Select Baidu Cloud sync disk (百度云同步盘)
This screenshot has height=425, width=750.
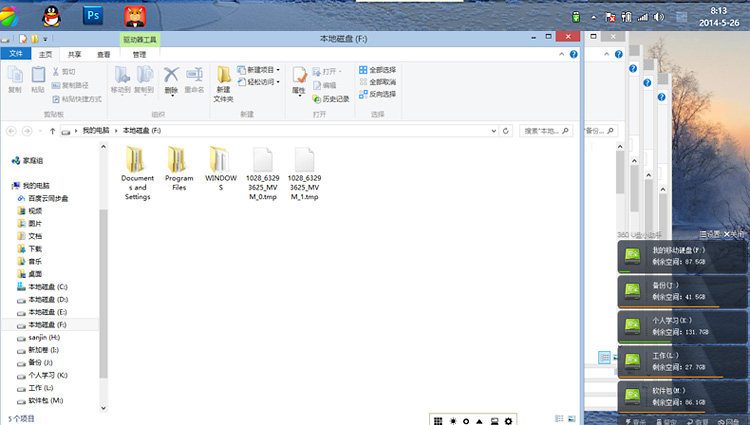[43, 198]
